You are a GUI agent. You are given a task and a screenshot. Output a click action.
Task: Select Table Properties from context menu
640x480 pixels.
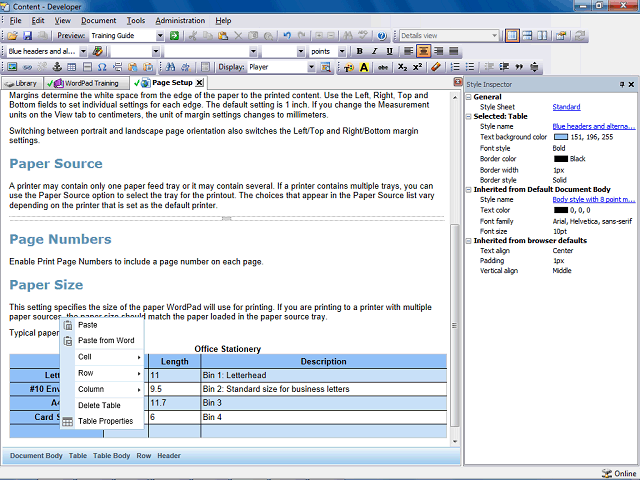click(105, 421)
